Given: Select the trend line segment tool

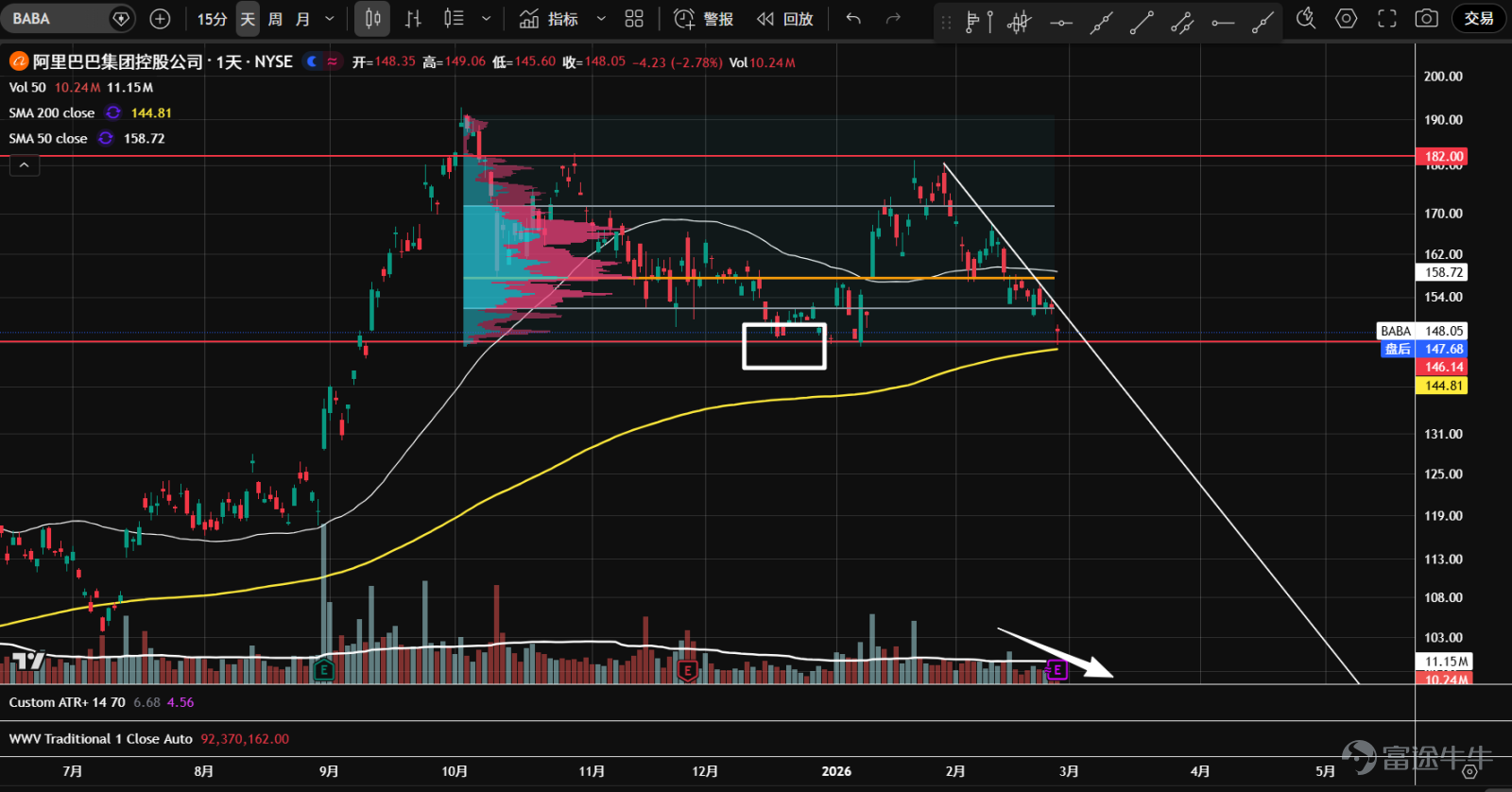Looking at the screenshot, I should tap(1142, 22).
